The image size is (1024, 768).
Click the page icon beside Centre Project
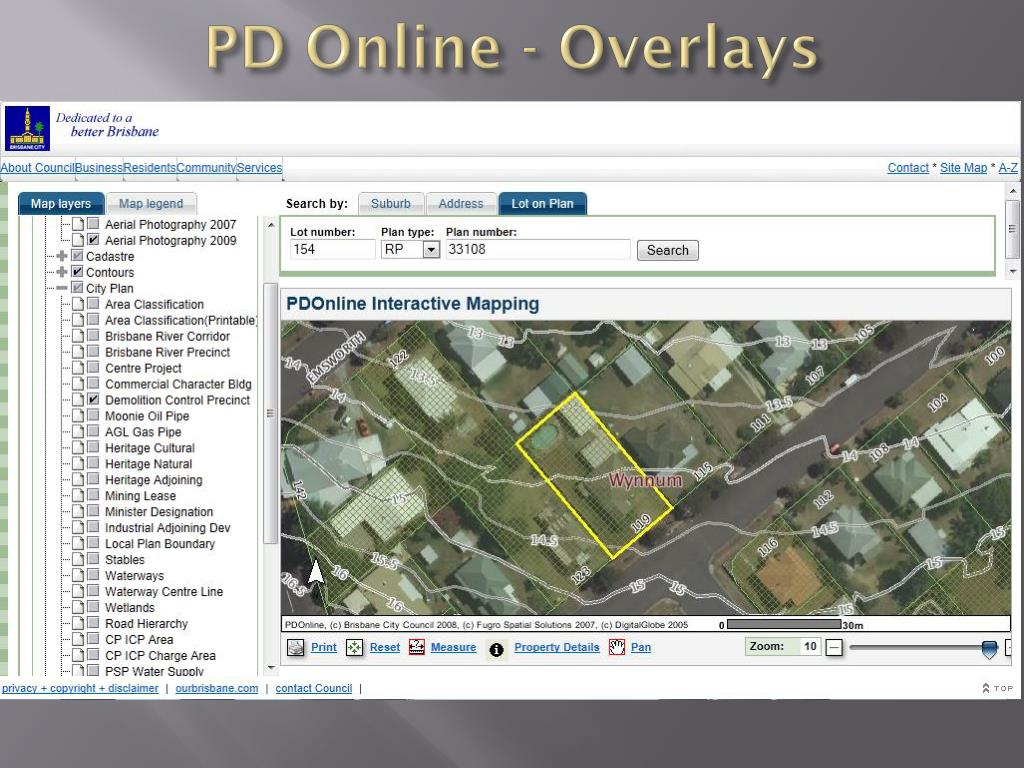point(78,368)
